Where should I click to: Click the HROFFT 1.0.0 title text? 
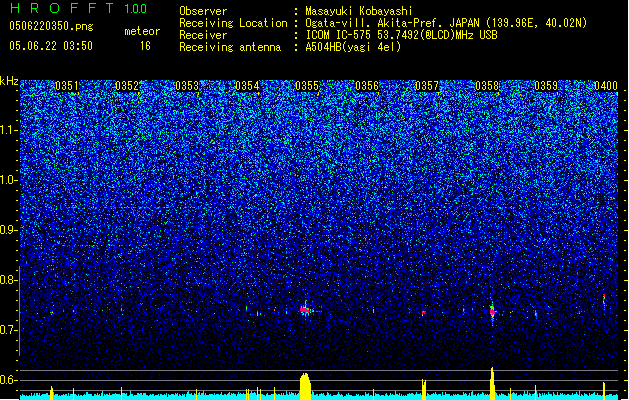[x=78, y=8]
